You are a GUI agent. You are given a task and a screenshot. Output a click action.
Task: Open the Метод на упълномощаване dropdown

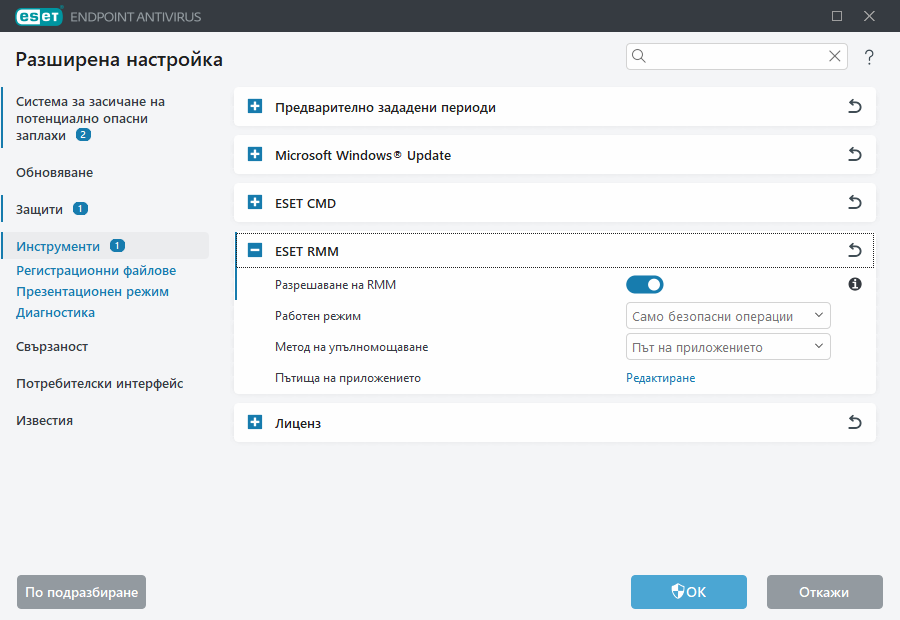tap(728, 346)
